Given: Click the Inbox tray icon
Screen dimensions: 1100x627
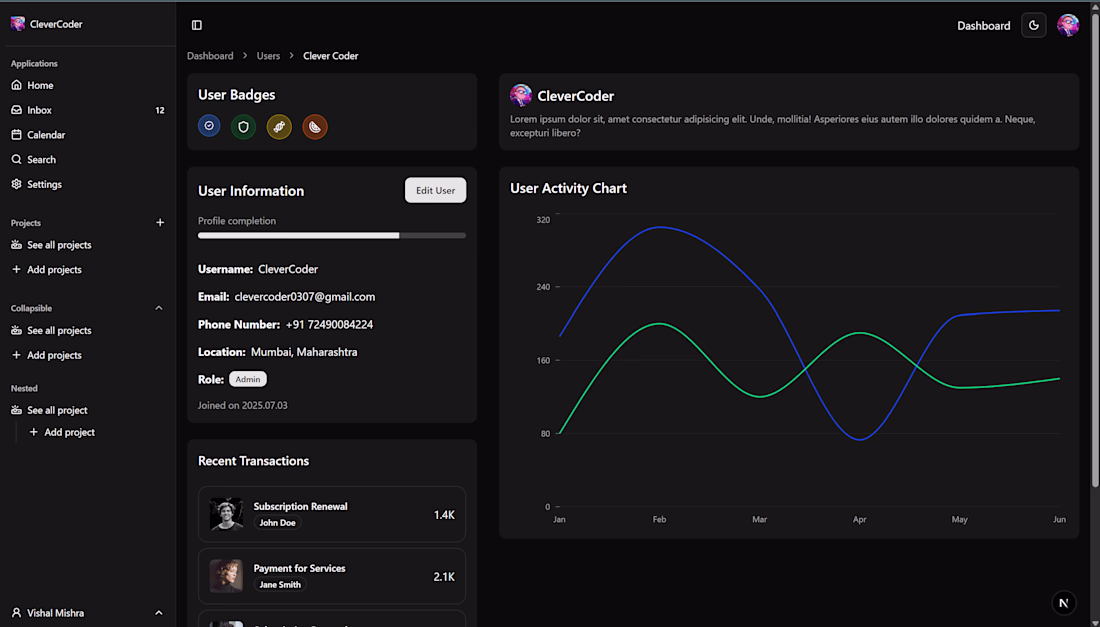Looking at the screenshot, I should click(17, 110).
